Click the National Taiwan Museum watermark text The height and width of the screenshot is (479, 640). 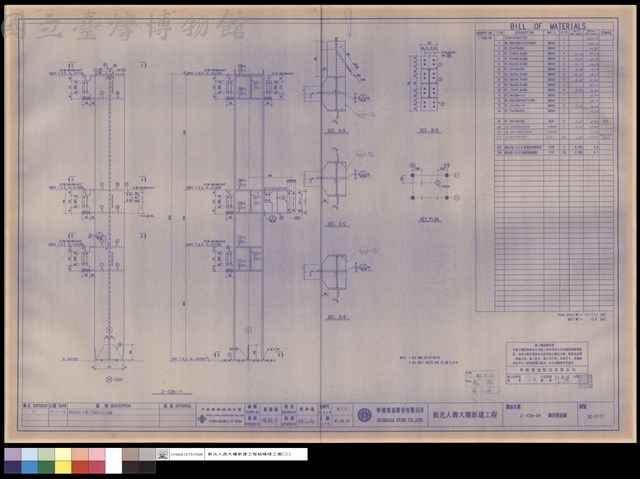coord(124,25)
